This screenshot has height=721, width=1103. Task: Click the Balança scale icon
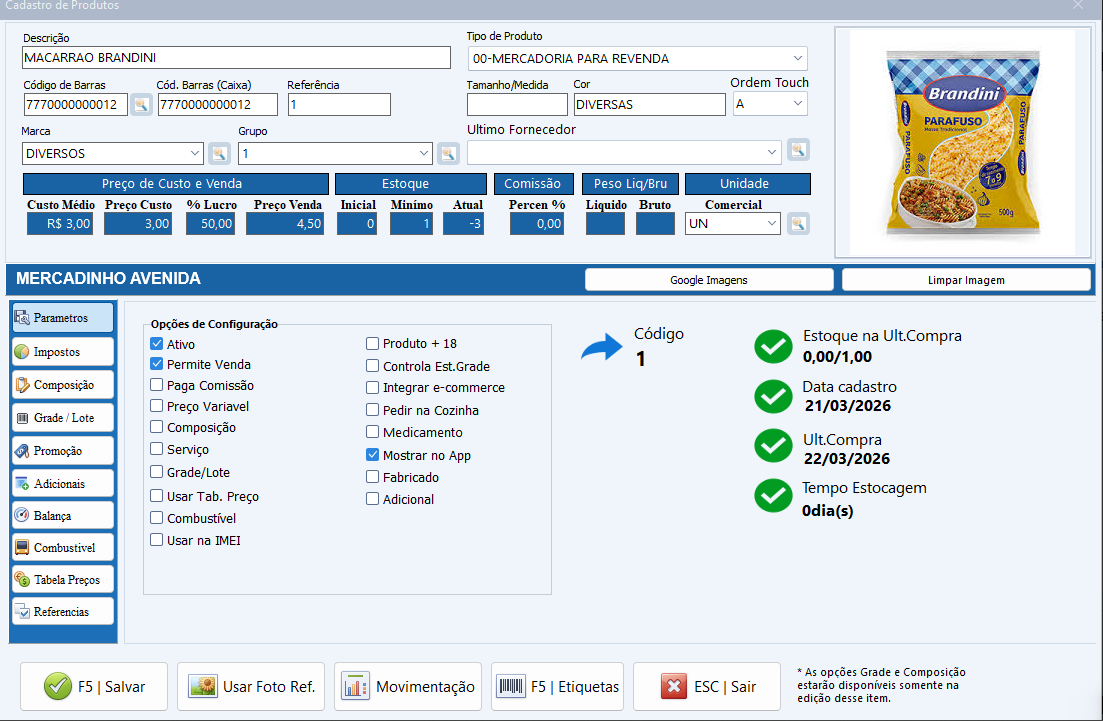click(22, 516)
